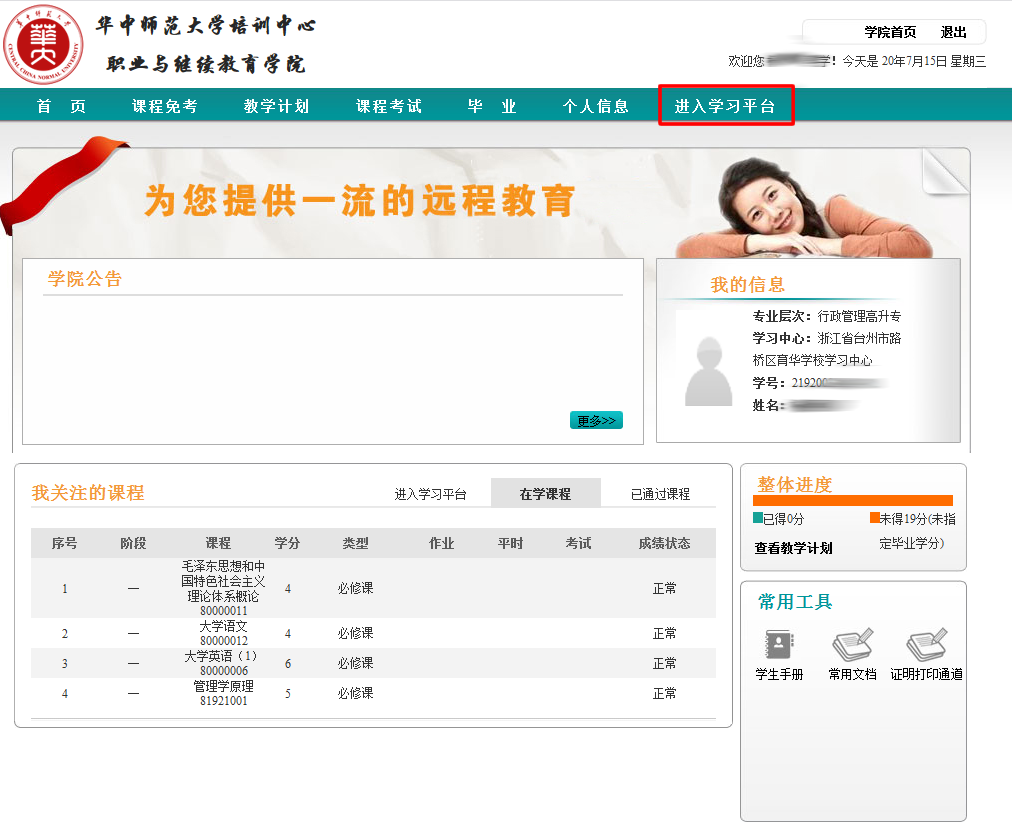The image size is (1012, 829).
Task: Click the university logo emblem
Action: point(43,45)
